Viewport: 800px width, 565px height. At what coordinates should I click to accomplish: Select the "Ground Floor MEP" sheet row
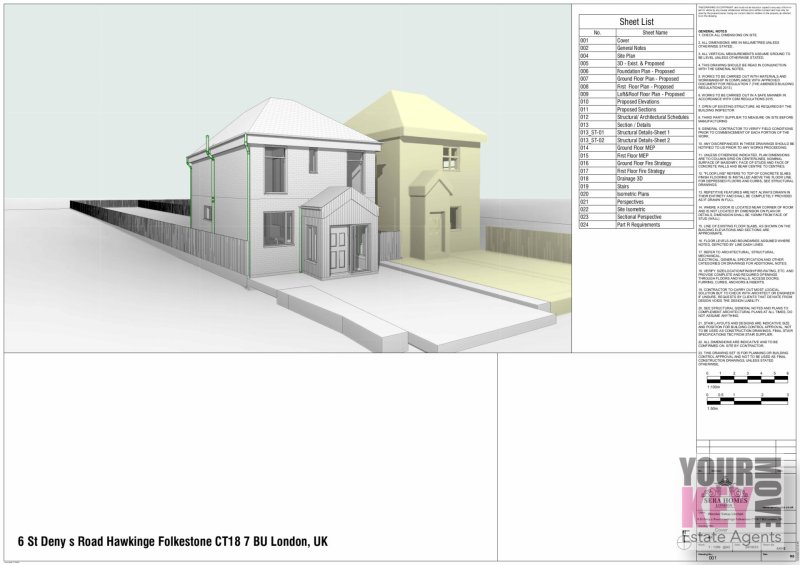(636, 148)
